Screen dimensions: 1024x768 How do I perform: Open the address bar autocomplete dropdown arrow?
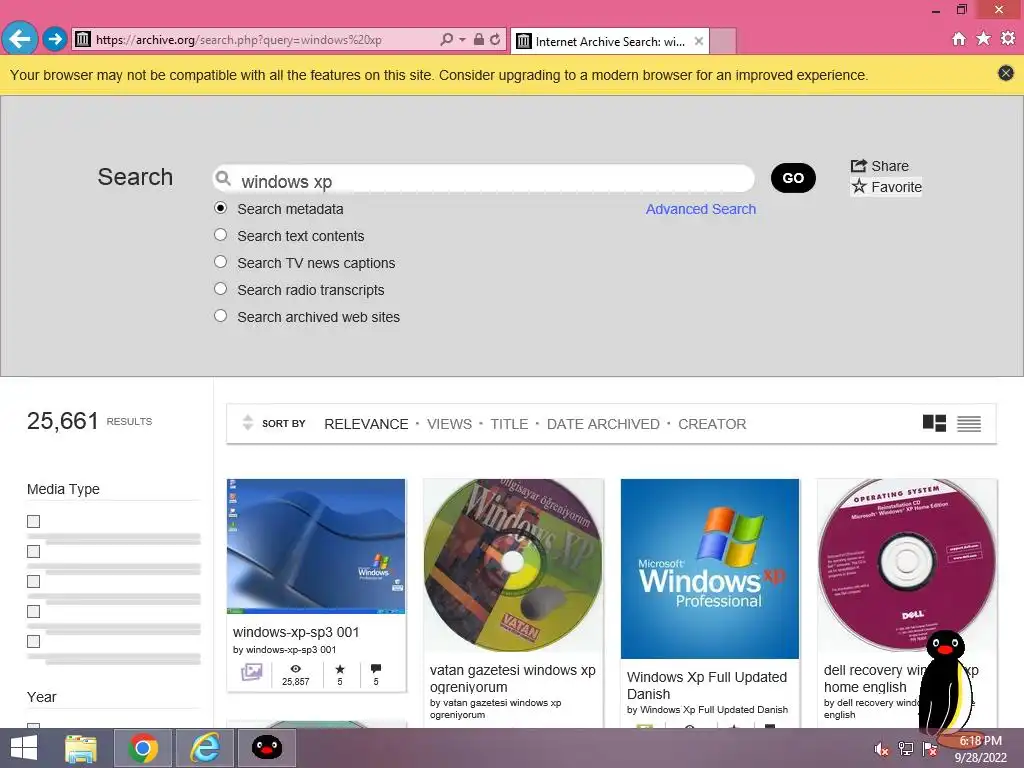tap(462, 40)
